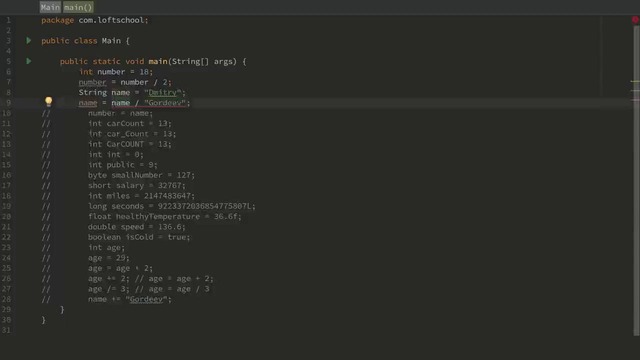Click commented 'int age;' line
Viewport: 640px width, 360px height.
coord(107,247)
